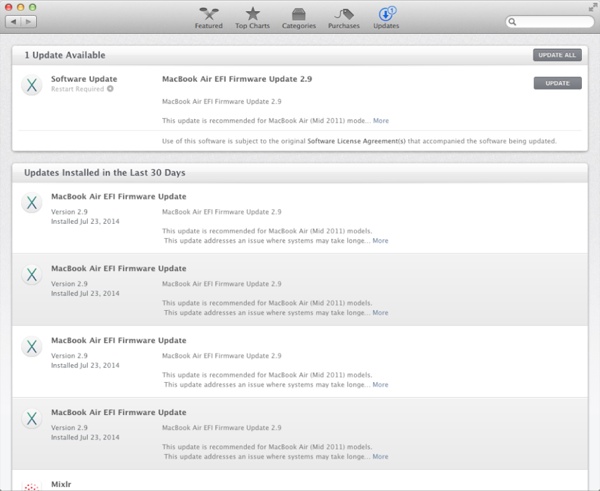Click the 'Software Update' label

84,79
